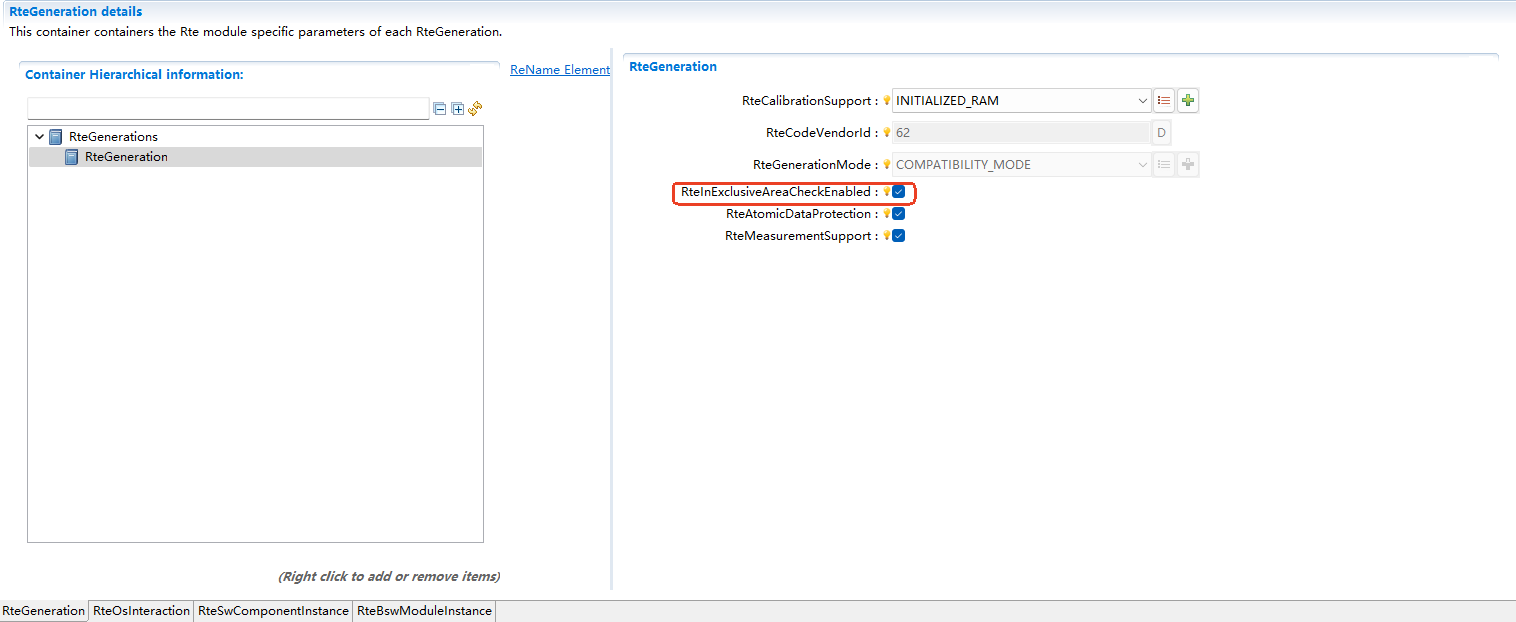Open RteGenerationMode dropdown
1516x622 pixels.
click(1143, 165)
